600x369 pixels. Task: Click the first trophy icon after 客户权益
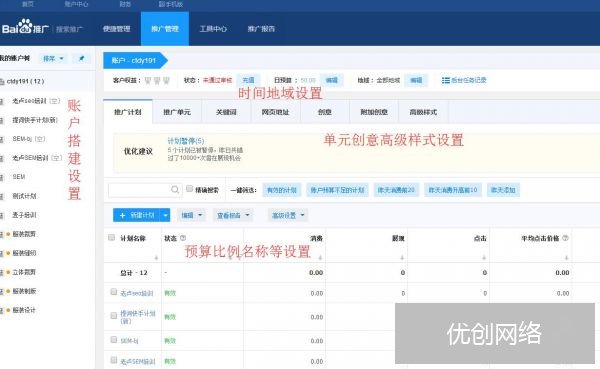coord(148,80)
